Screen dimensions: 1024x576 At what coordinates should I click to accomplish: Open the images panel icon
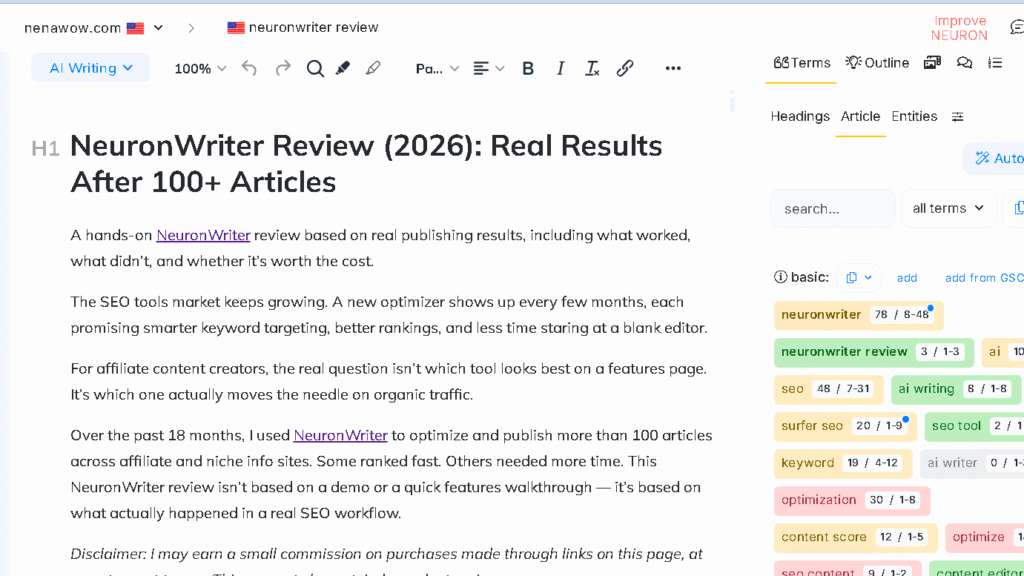point(932,63)
